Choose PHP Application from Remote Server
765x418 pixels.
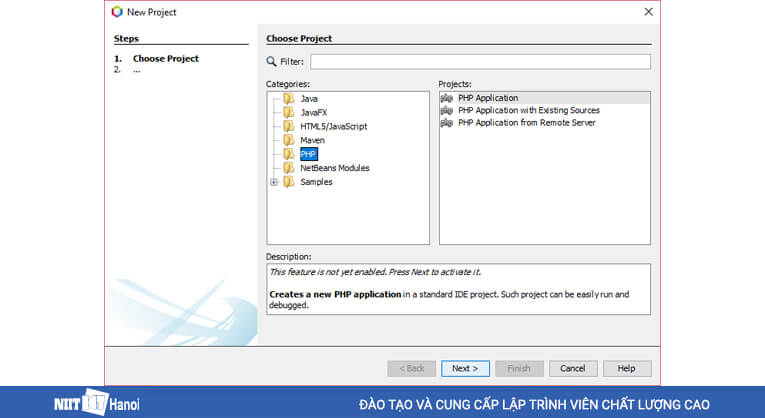pos(527,123)
